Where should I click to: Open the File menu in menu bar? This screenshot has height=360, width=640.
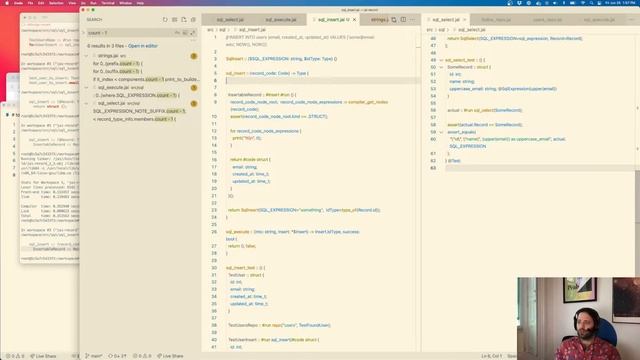coord(30,3)
